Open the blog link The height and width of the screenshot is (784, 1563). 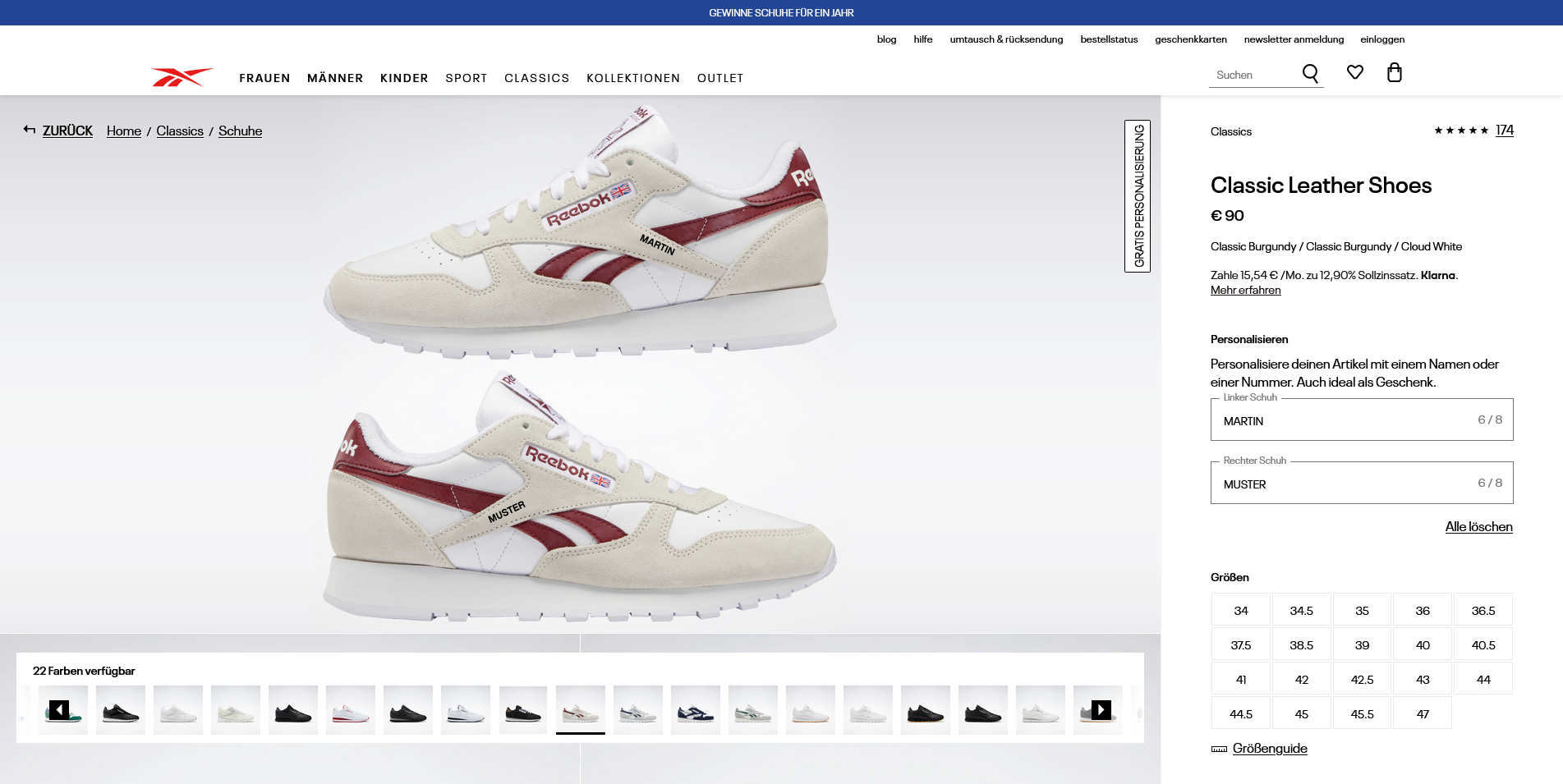tap(886, 39)
